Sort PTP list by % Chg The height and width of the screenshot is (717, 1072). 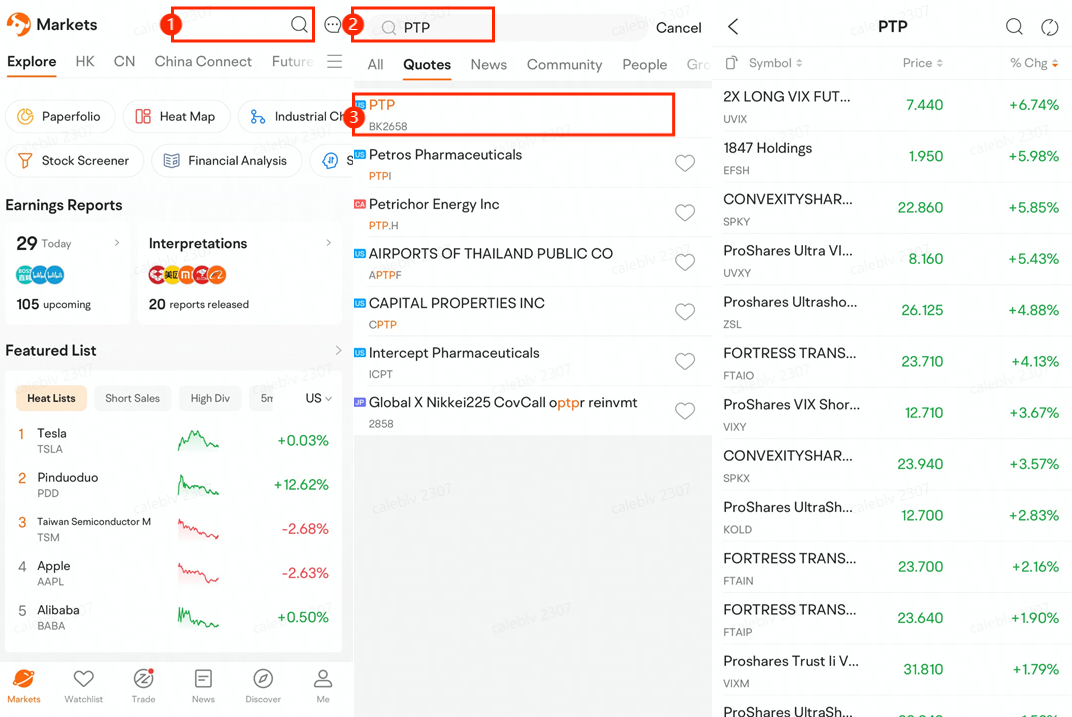1034,63
